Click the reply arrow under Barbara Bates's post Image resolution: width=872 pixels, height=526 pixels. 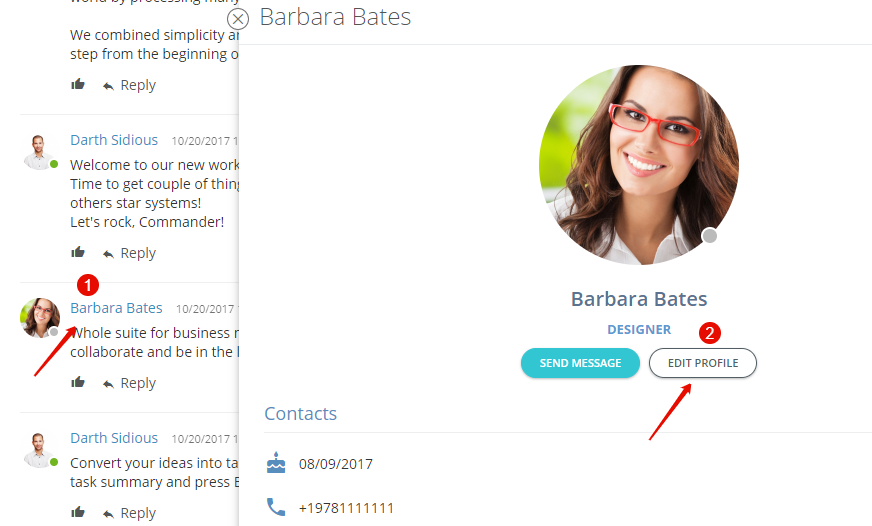pyautogui.click(x=108, y=384)
